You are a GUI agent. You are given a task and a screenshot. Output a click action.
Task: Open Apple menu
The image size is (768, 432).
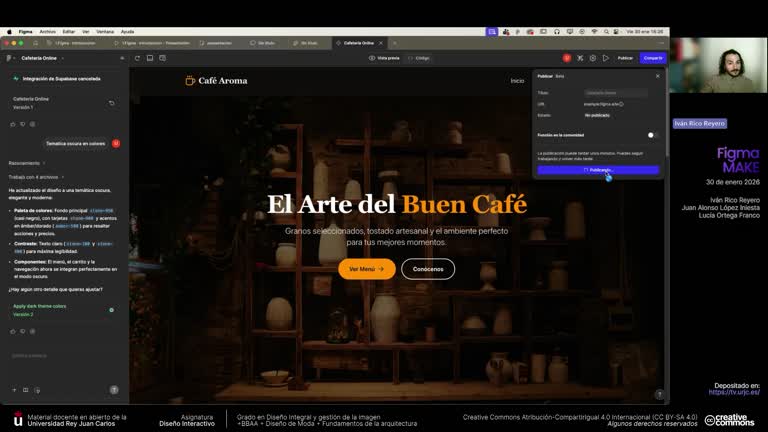tap(9, 31)
